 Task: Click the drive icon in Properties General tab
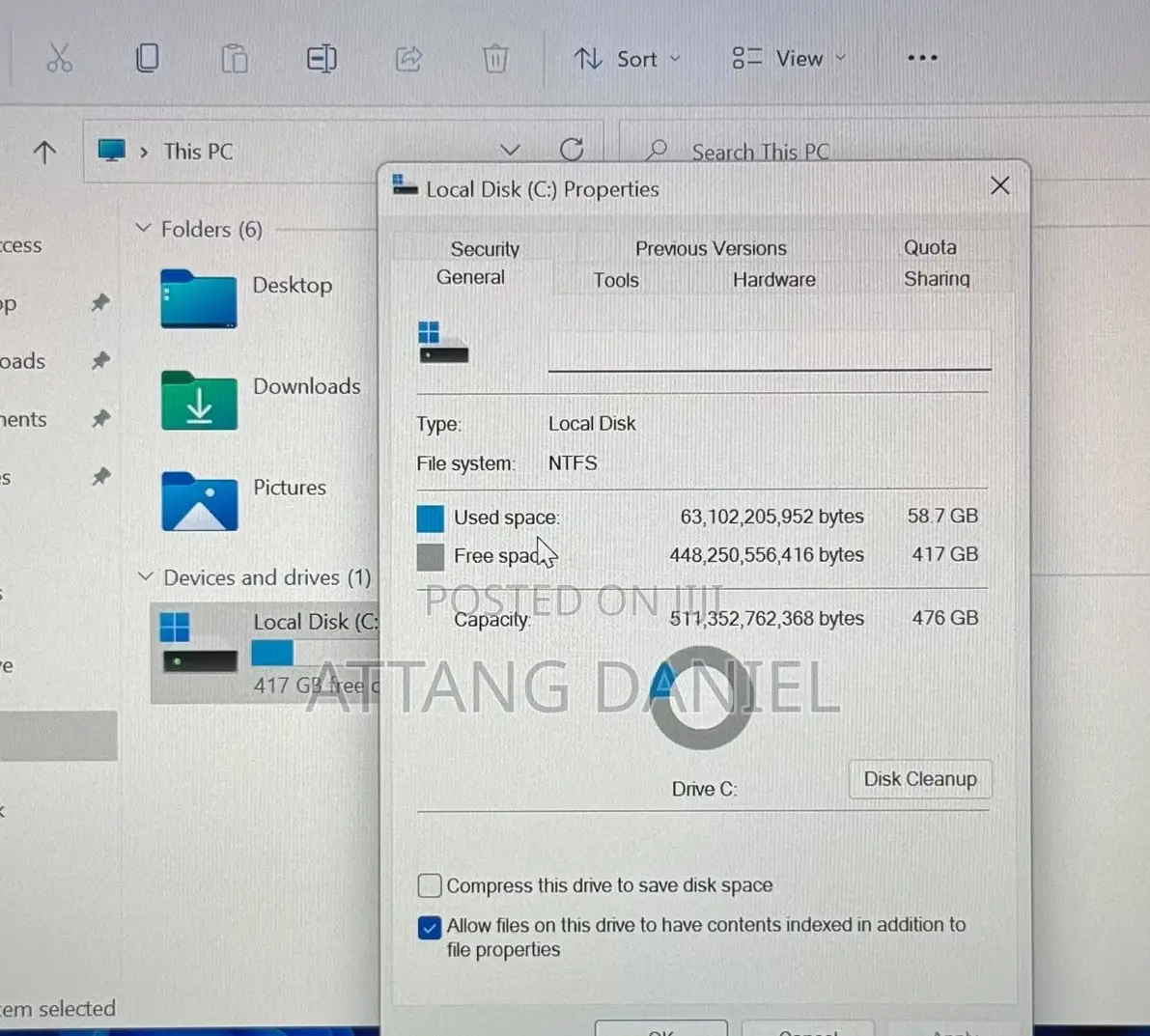click(x=443, y=342)
